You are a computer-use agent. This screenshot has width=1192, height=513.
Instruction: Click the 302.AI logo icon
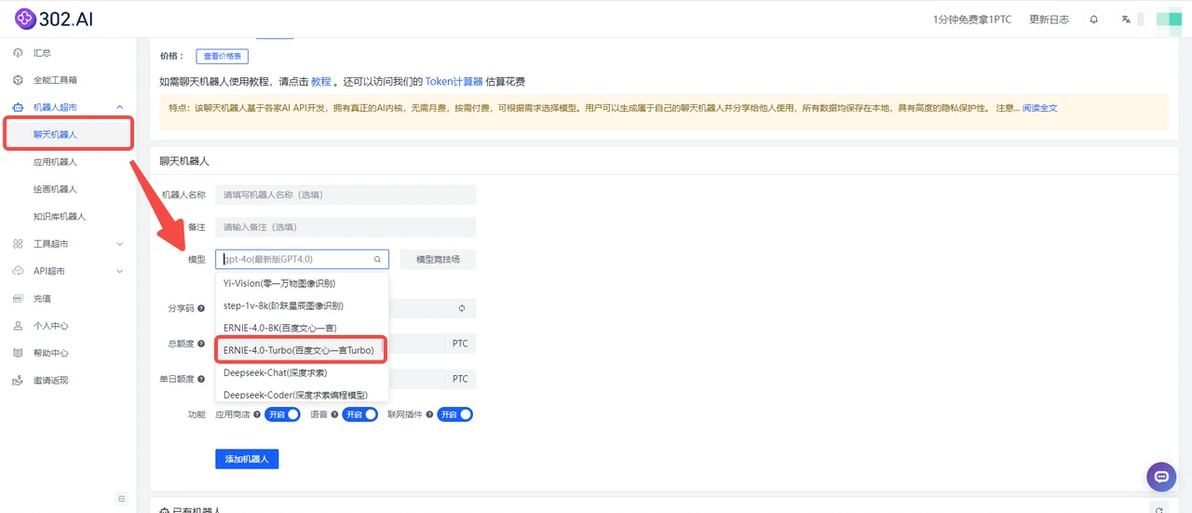pos(25,19)
